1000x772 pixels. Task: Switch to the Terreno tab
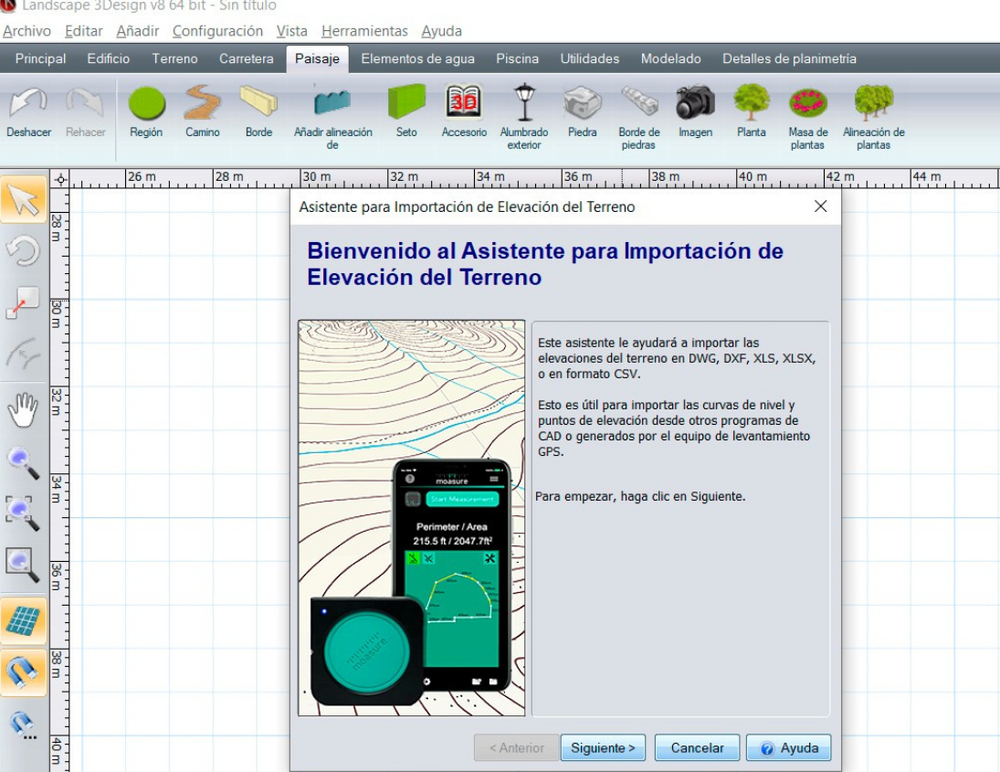(175, 59)
